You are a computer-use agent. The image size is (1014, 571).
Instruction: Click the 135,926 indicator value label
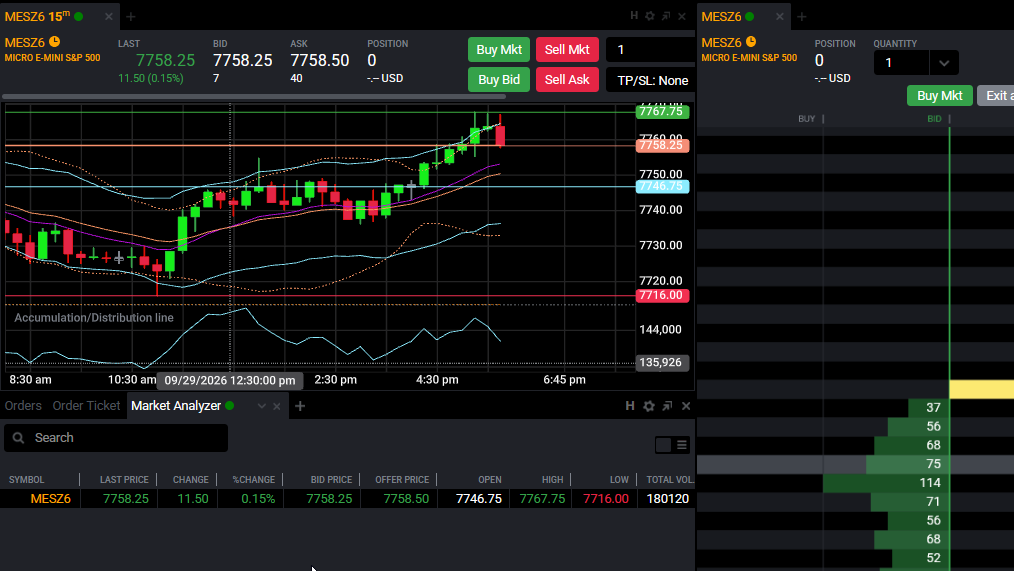click(x=662, y=362)
